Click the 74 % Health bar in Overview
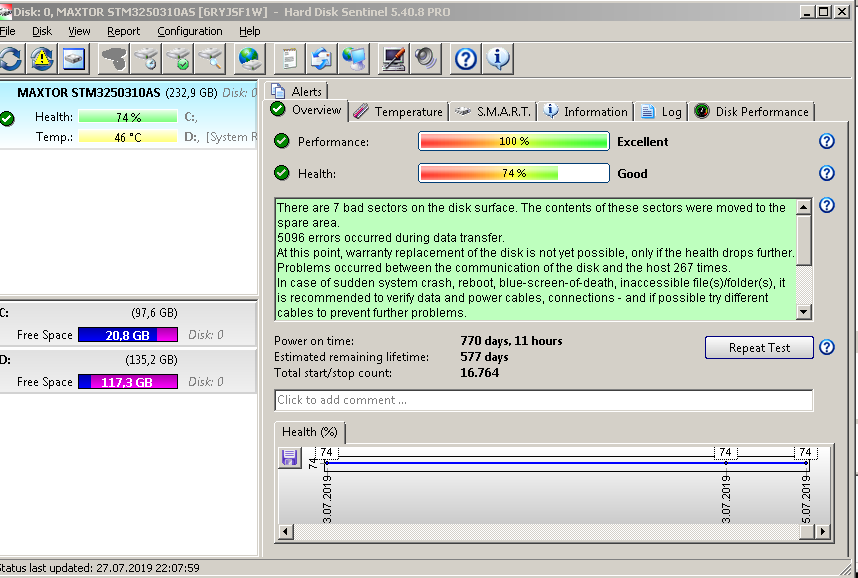This screenshot has width=858, height=578. (x=514, y=174)
